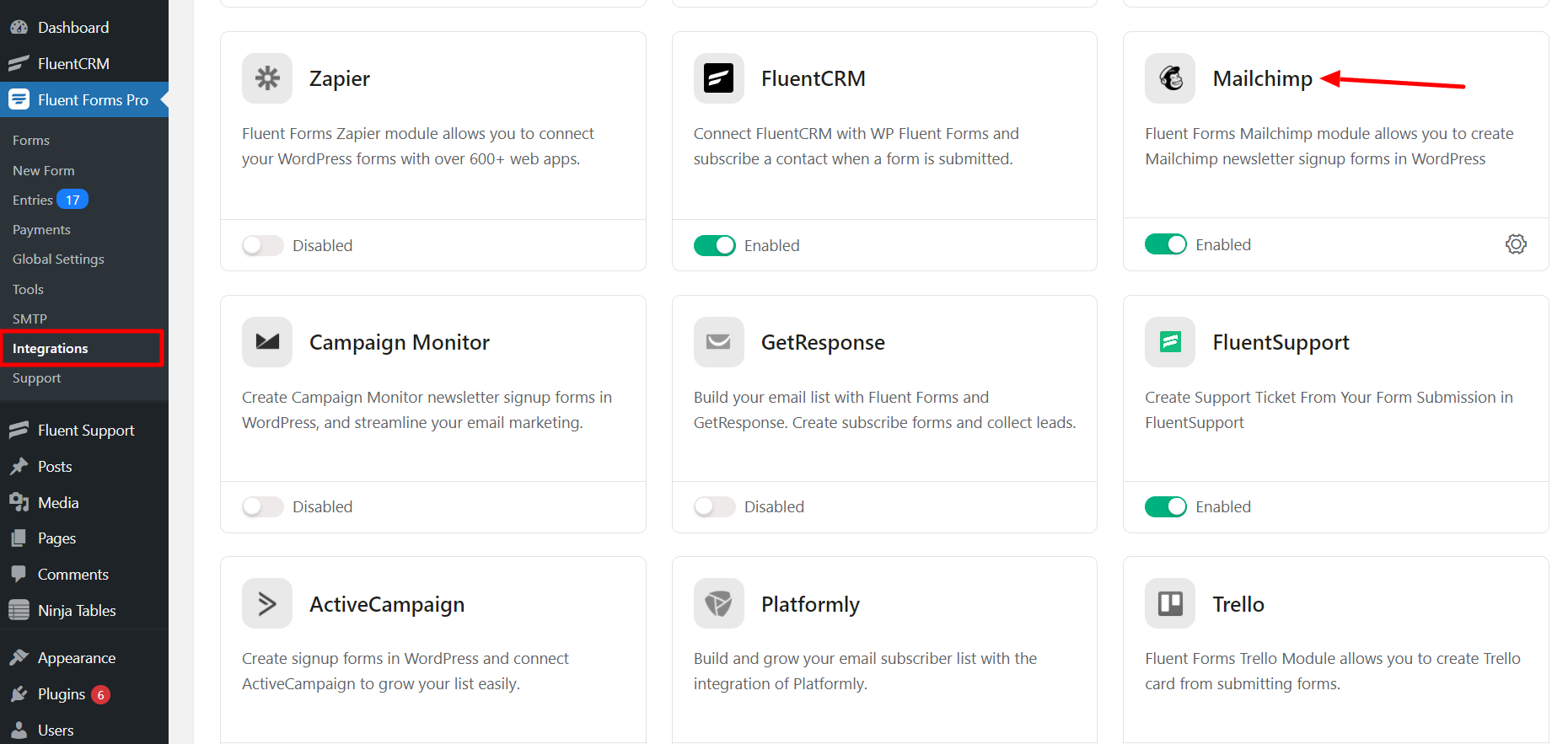Disable the FluentCRM integration toggle

click(714, 245)
